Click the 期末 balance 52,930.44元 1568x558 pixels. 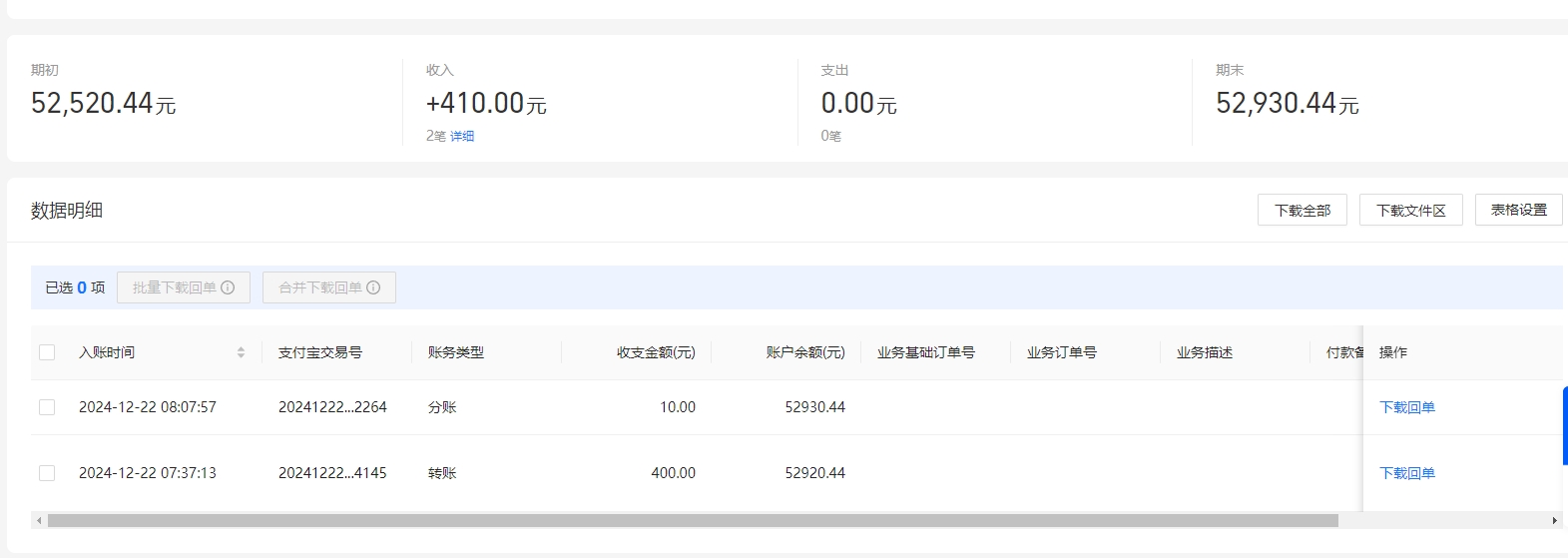click(x=1288, y=103)
